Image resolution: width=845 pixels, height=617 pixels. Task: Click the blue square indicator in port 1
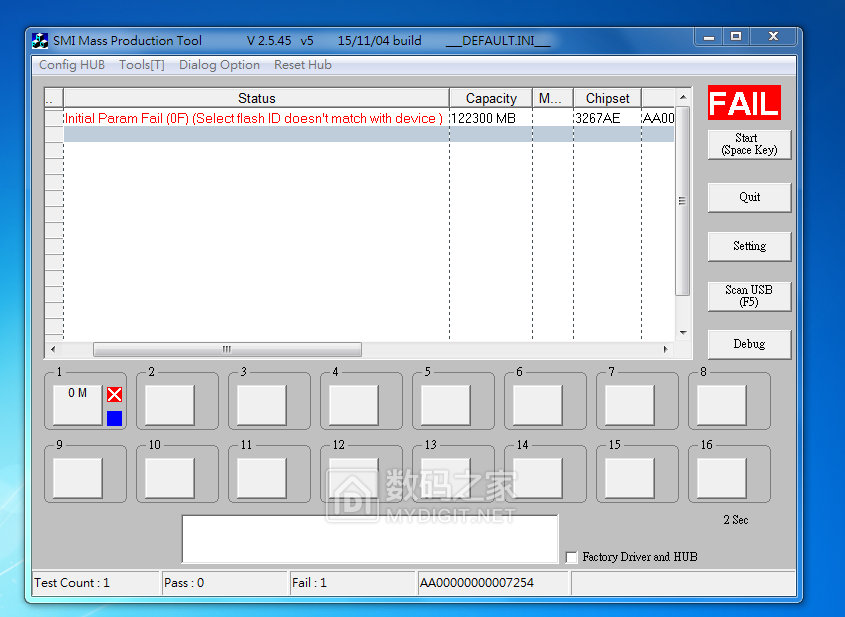114,418
